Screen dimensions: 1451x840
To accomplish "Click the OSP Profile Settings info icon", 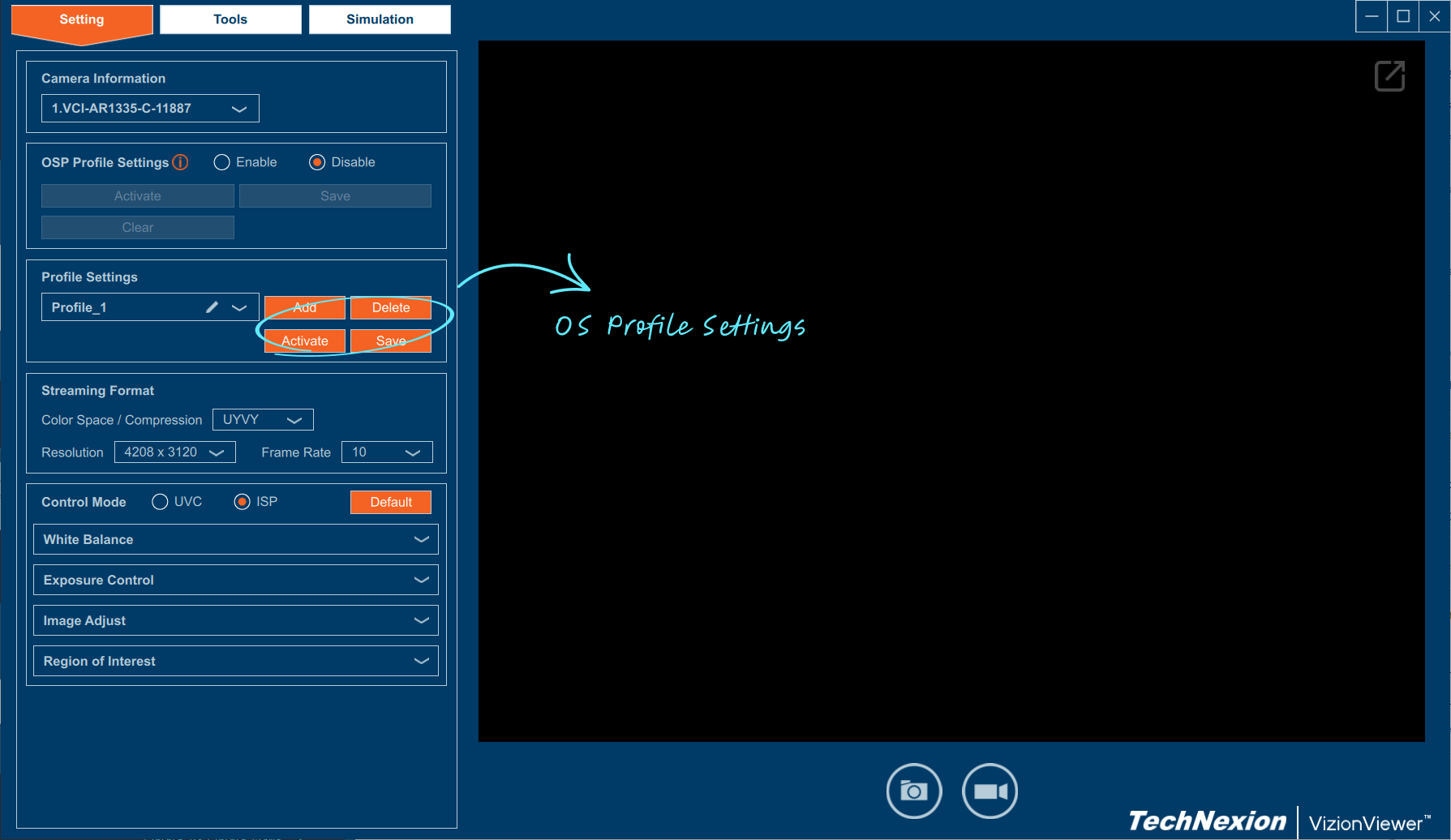I will tap(180, 162).
